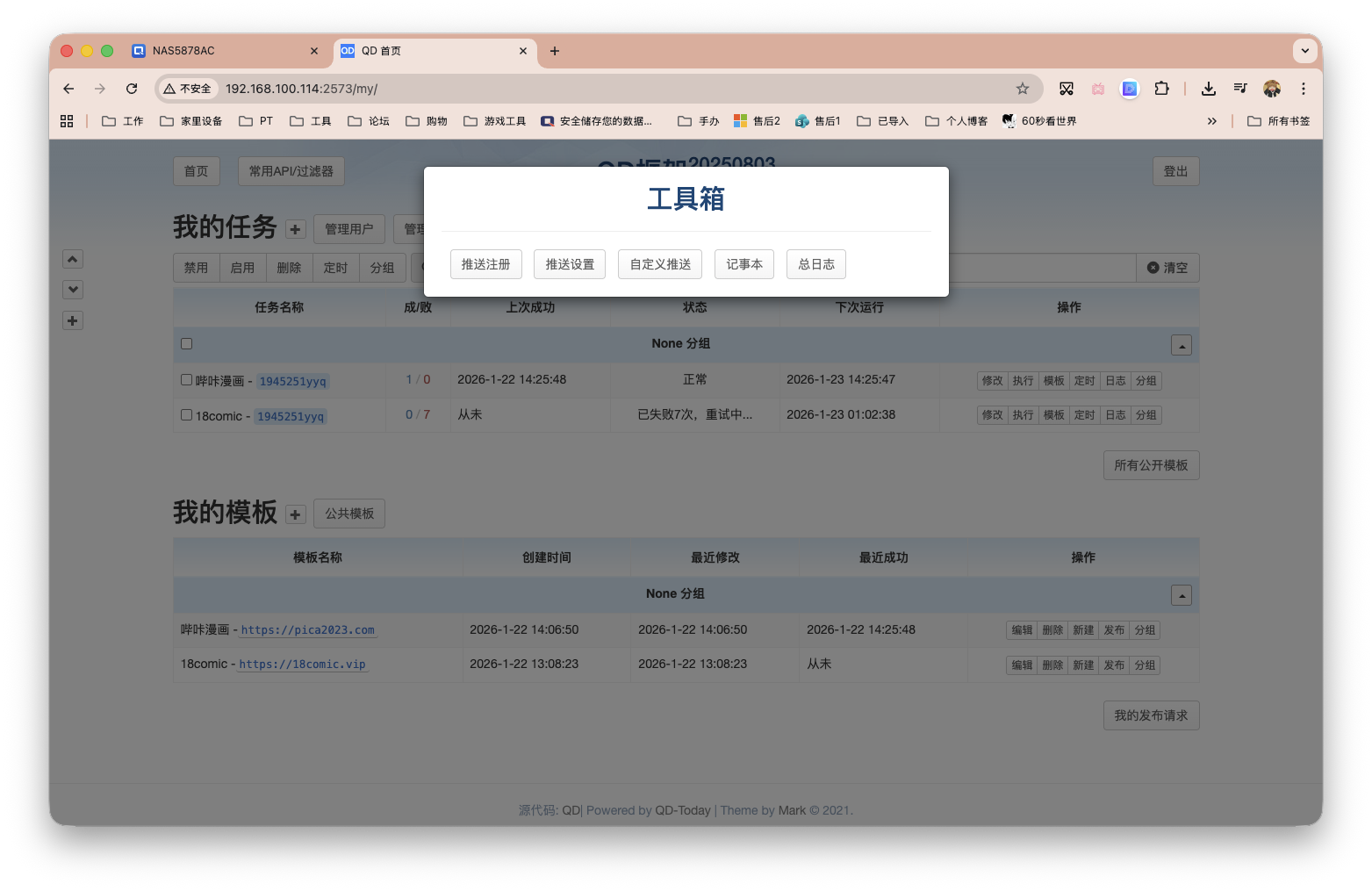Open the Chrome extensions puzzle icon

click(x=1162, y=89)
